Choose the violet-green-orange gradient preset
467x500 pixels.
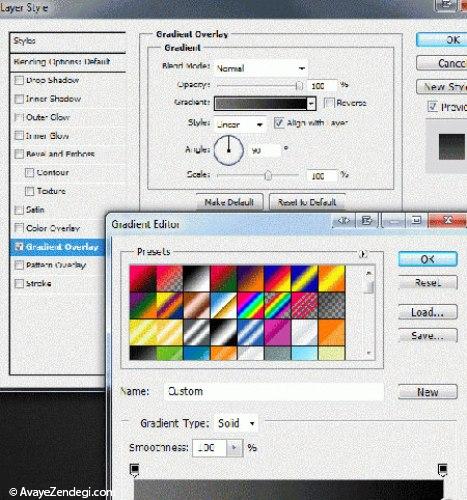click(143, 305)
